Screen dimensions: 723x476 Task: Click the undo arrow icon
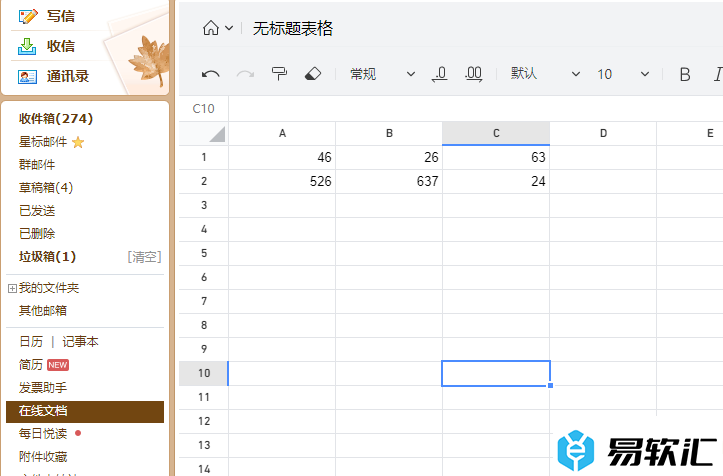pyautogui.click(x=210, y=74)
